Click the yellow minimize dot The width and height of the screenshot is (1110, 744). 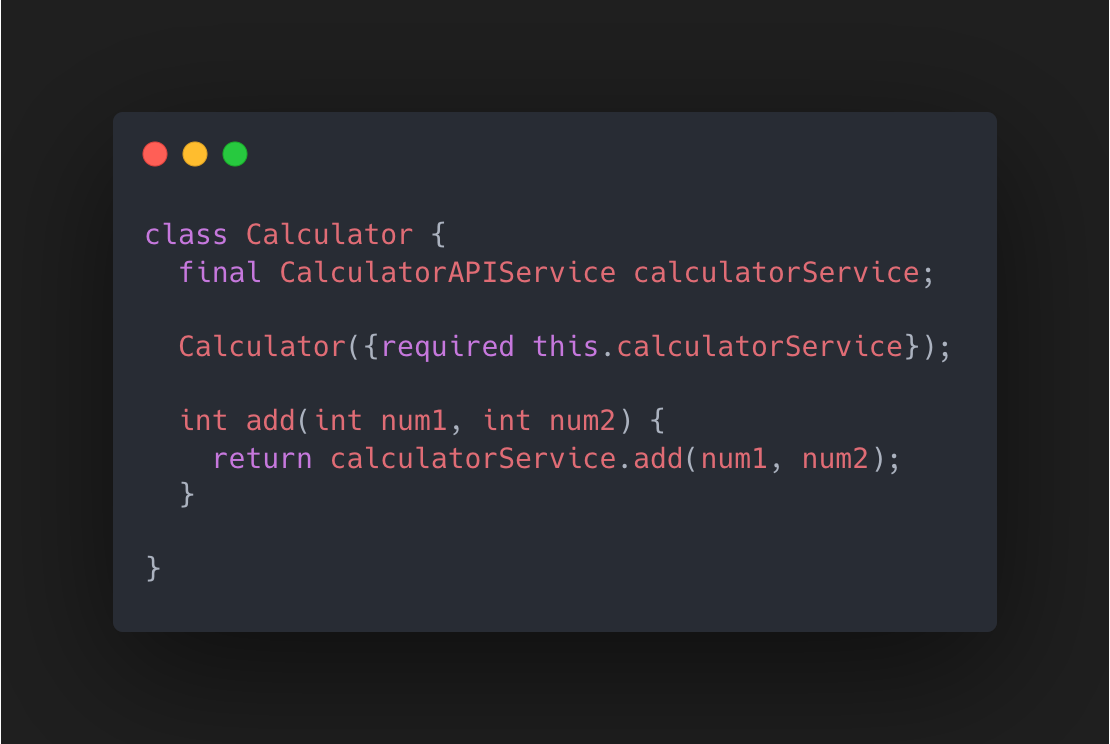pyautogui.click(x=195, y=154)
